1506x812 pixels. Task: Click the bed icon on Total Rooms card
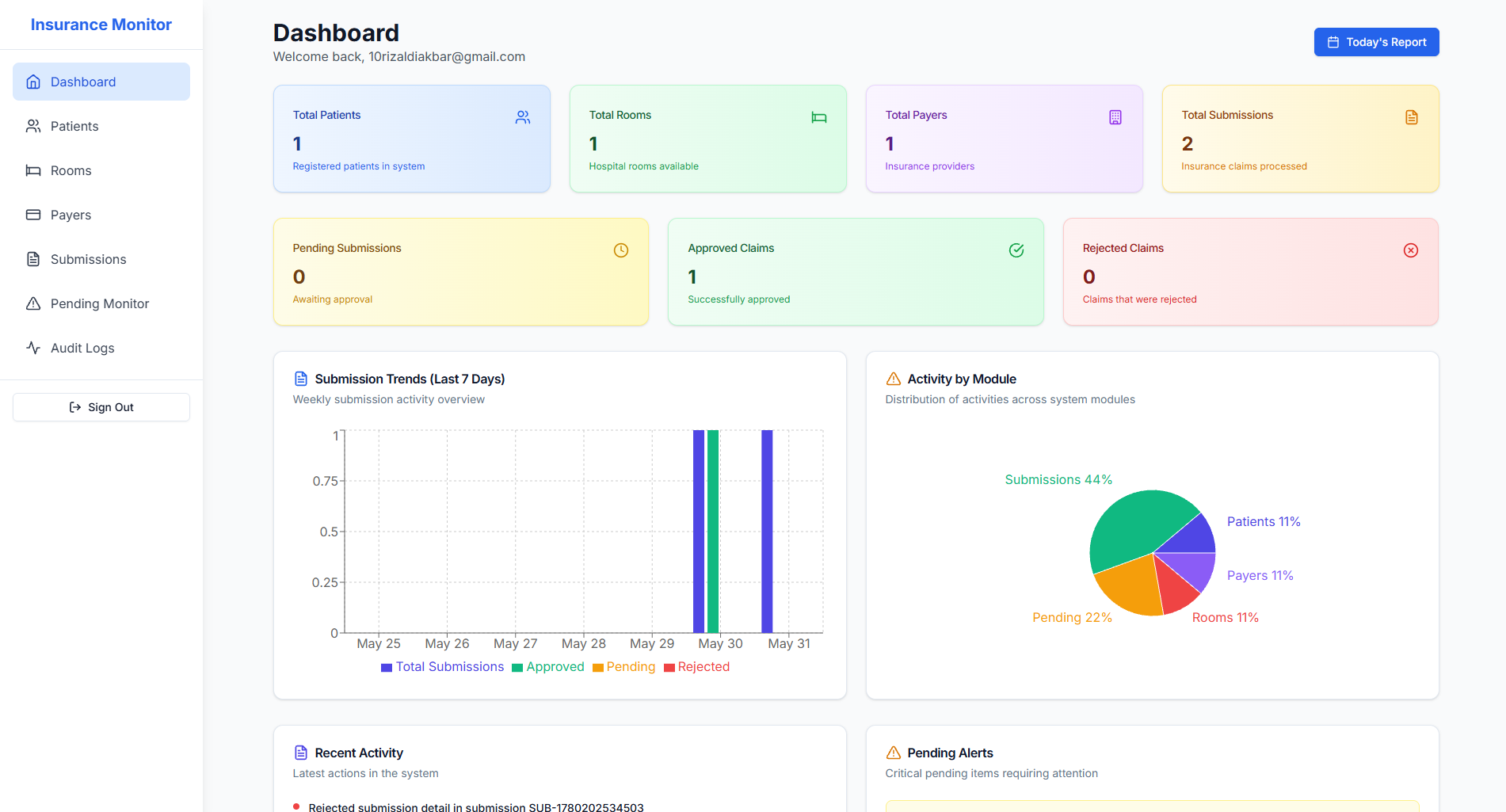819,117
